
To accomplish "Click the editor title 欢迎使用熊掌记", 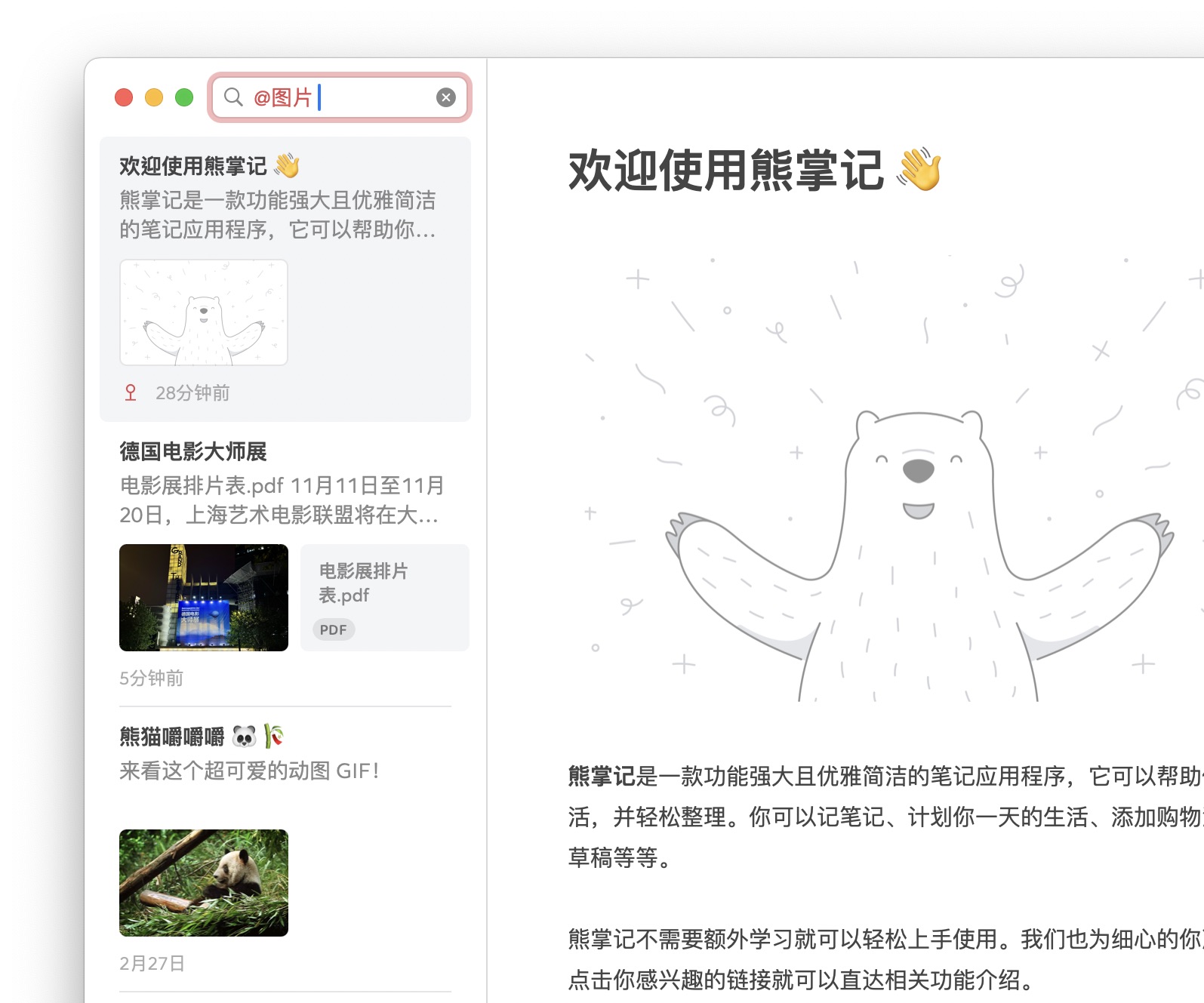I will (725, 170).
